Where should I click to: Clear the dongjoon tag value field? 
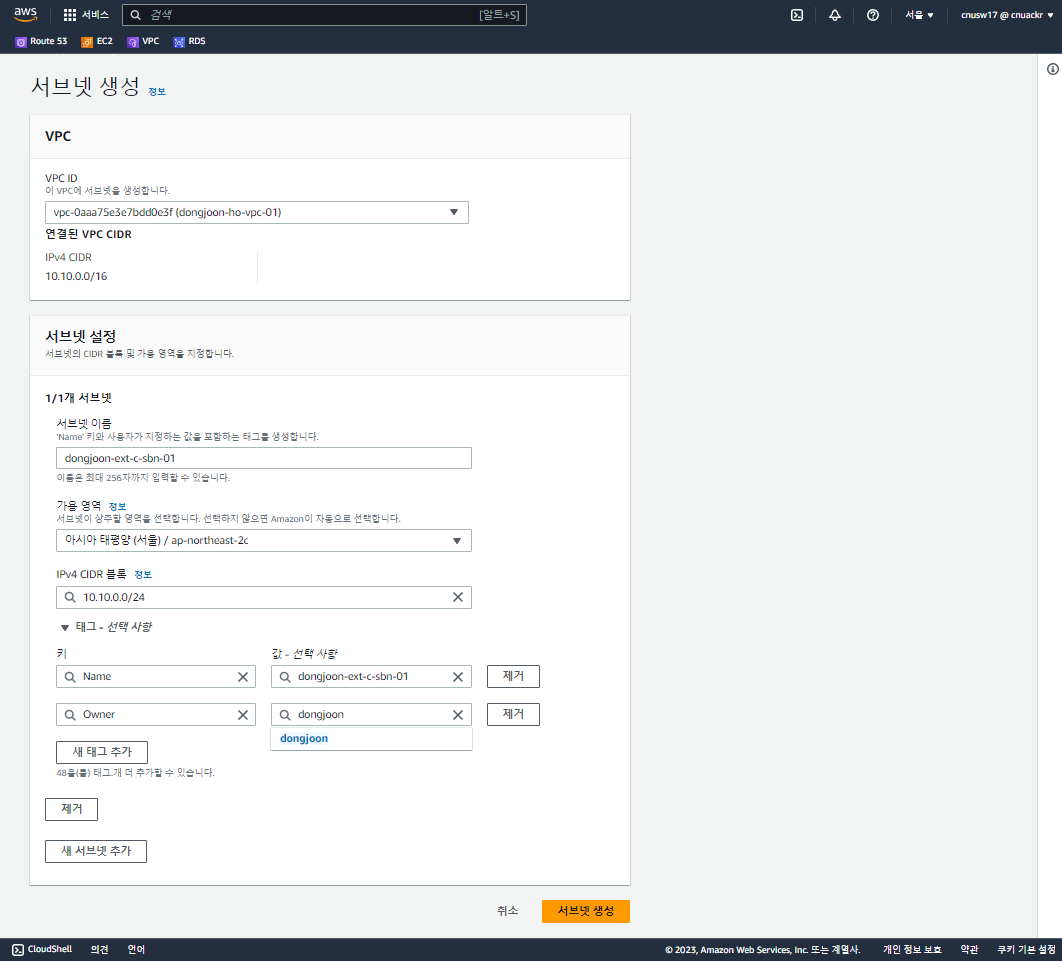(x=458, y=715)
